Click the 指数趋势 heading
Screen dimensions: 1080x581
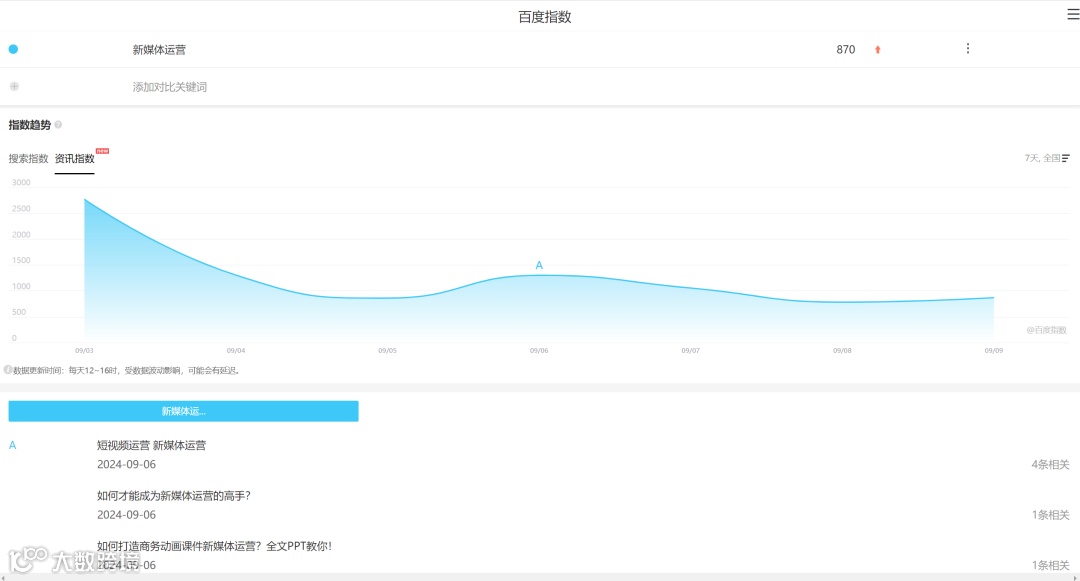click(x=30, y=125)
